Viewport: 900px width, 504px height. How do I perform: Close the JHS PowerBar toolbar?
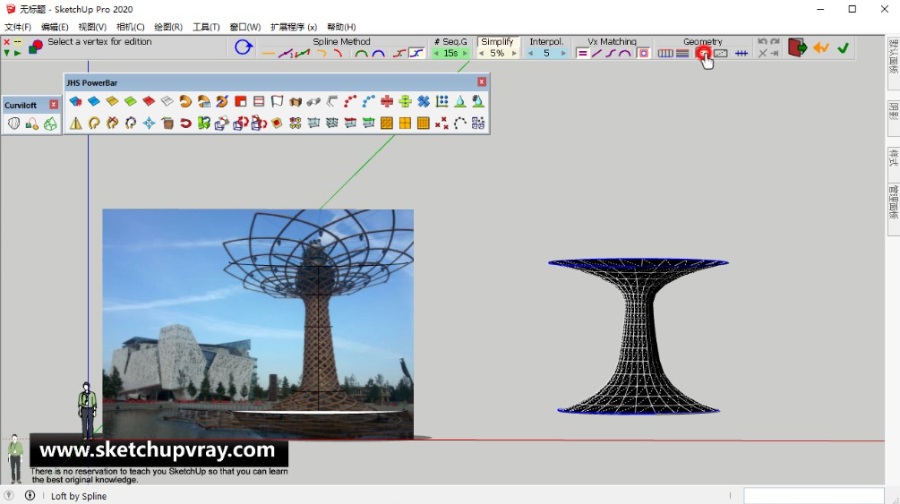click(482, 82)
